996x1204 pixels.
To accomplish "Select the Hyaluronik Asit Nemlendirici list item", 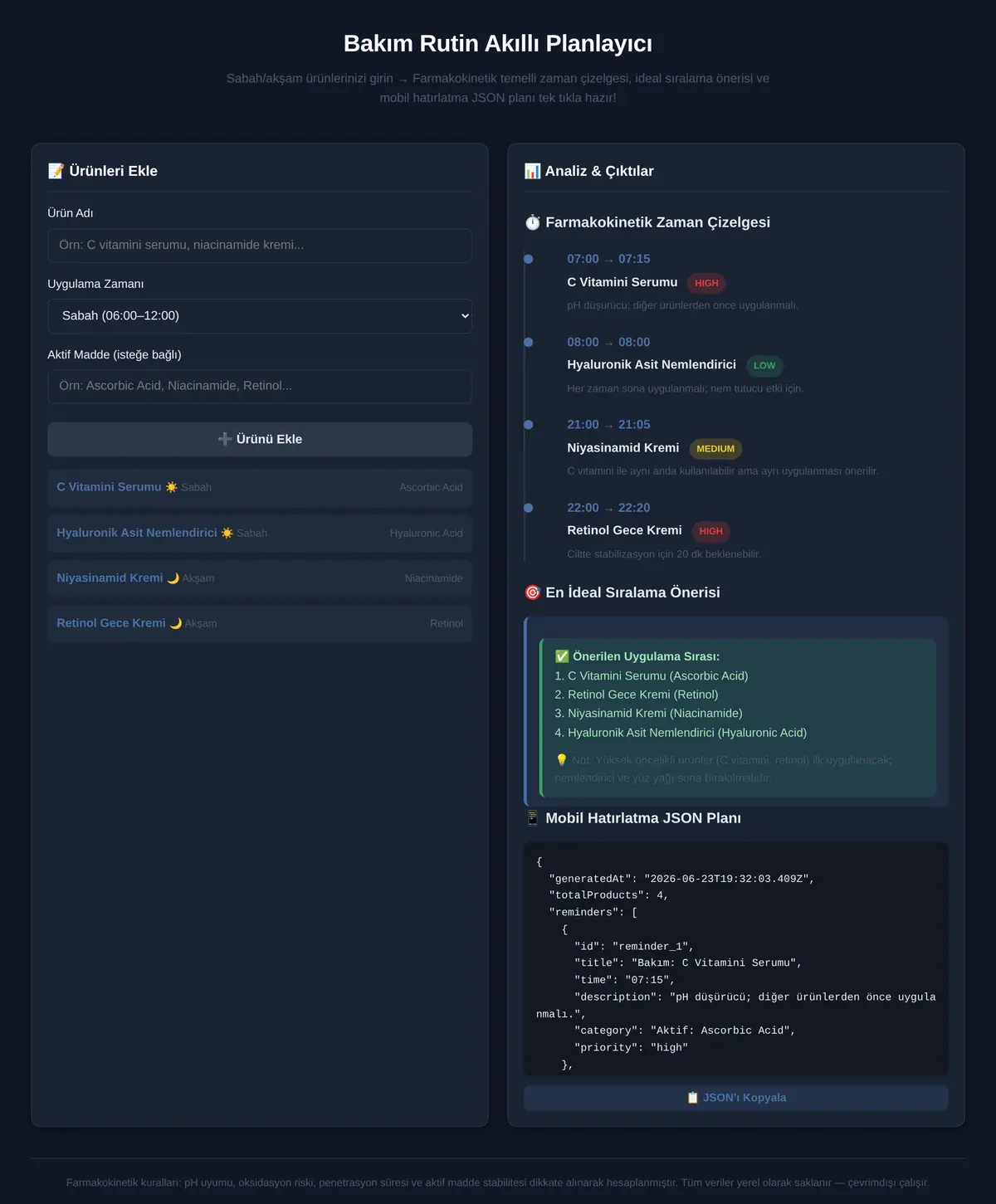I will pos(260,533).
